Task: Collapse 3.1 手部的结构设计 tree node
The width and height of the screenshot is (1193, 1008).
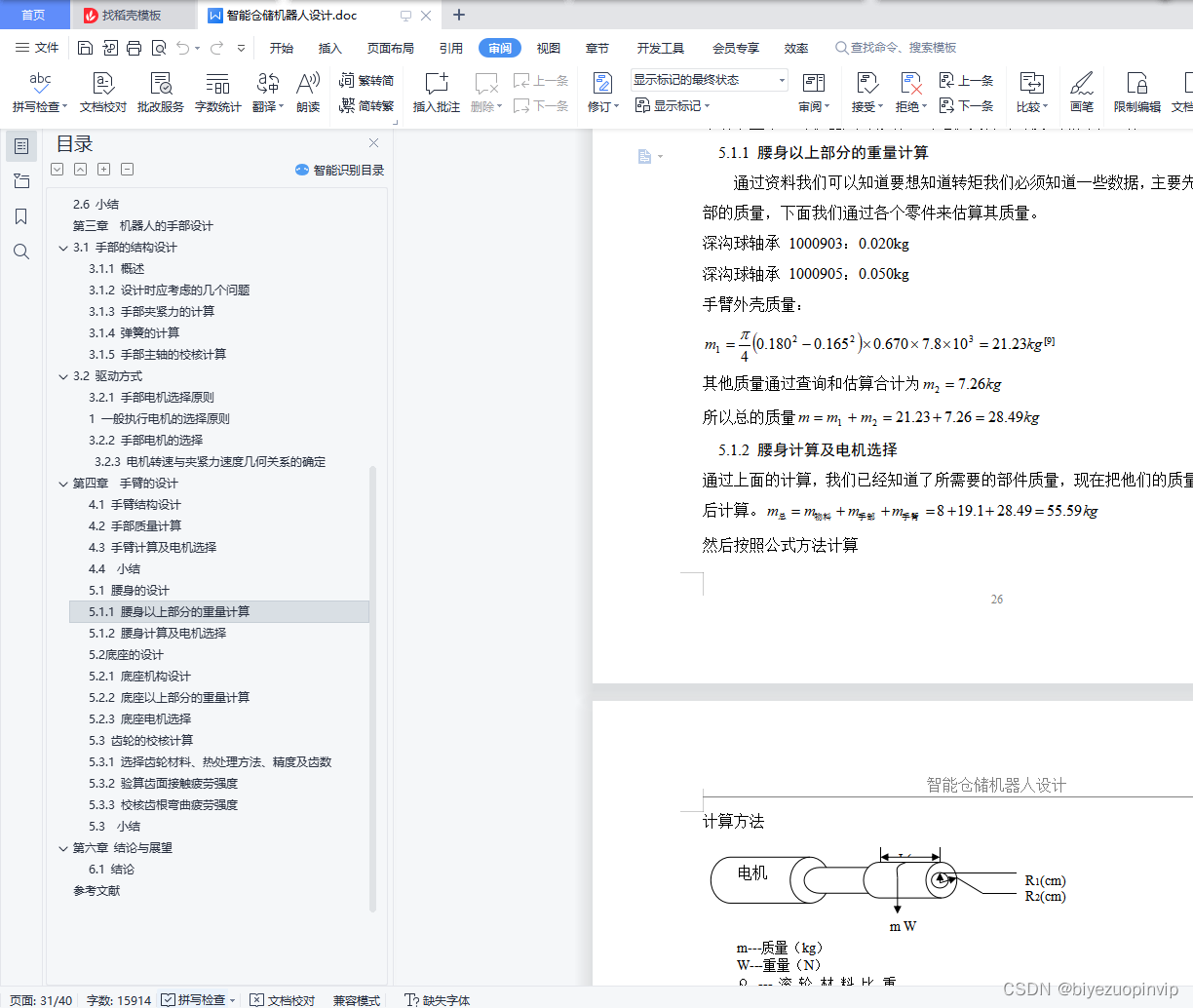Action: pyautogui.click(x=63, y=248)
